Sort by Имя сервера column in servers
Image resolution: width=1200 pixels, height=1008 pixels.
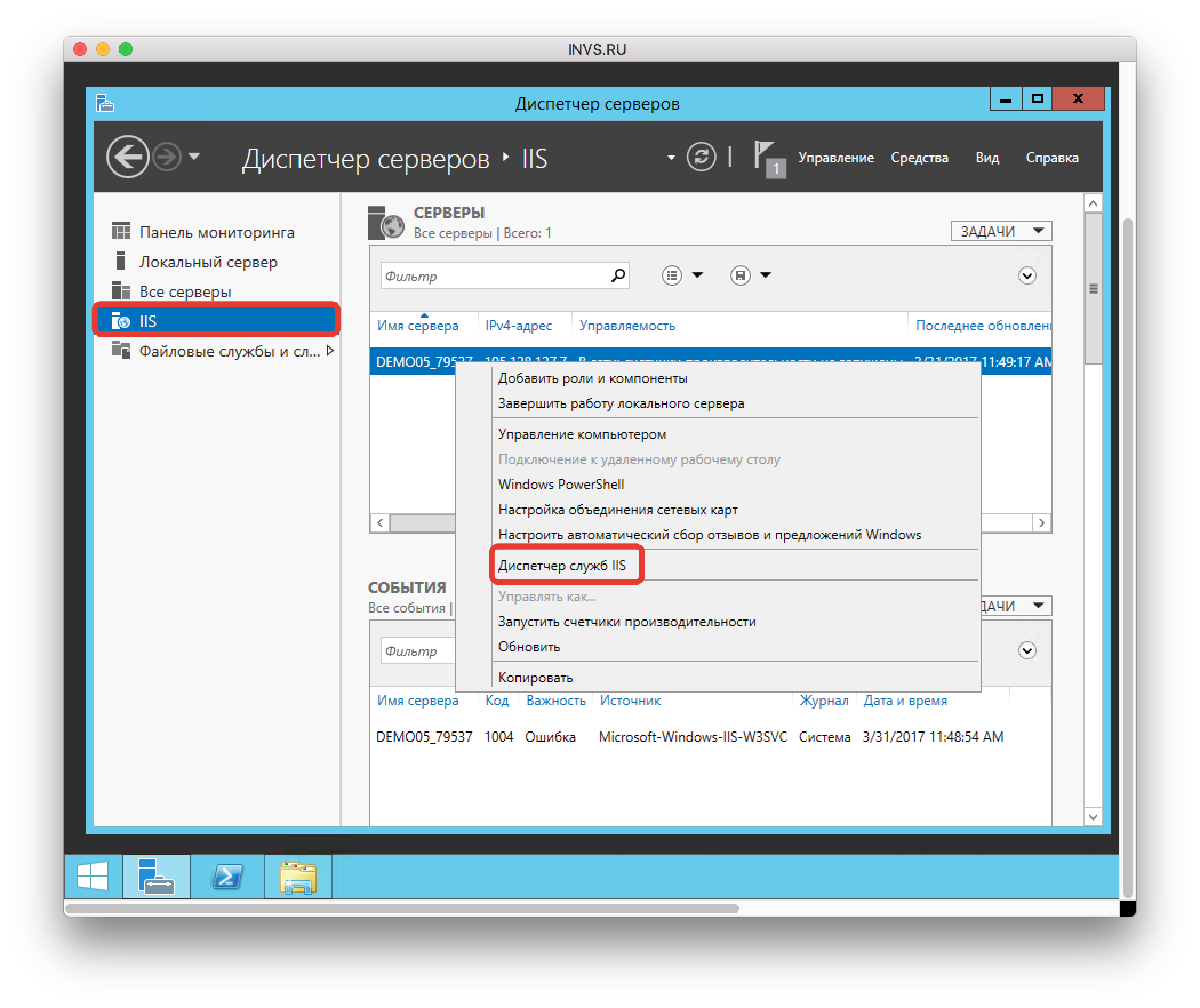[x=418, y=325]
